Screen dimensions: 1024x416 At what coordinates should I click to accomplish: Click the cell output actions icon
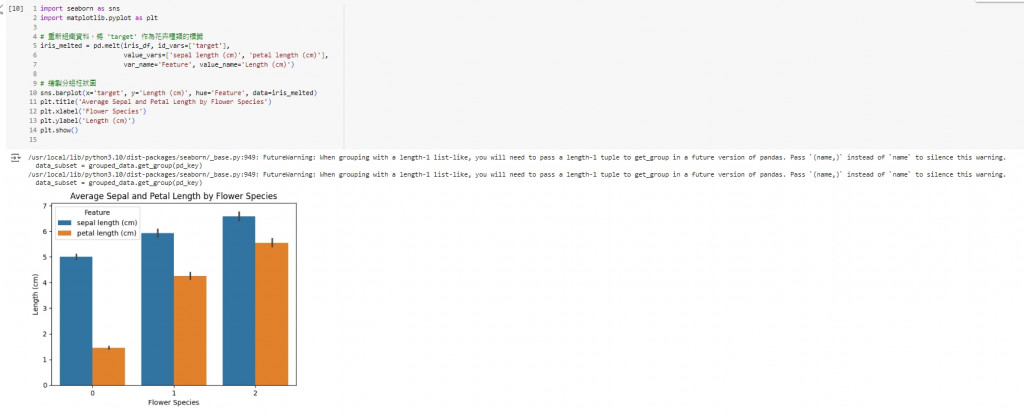pyautogui.click(x=15, y=158)
